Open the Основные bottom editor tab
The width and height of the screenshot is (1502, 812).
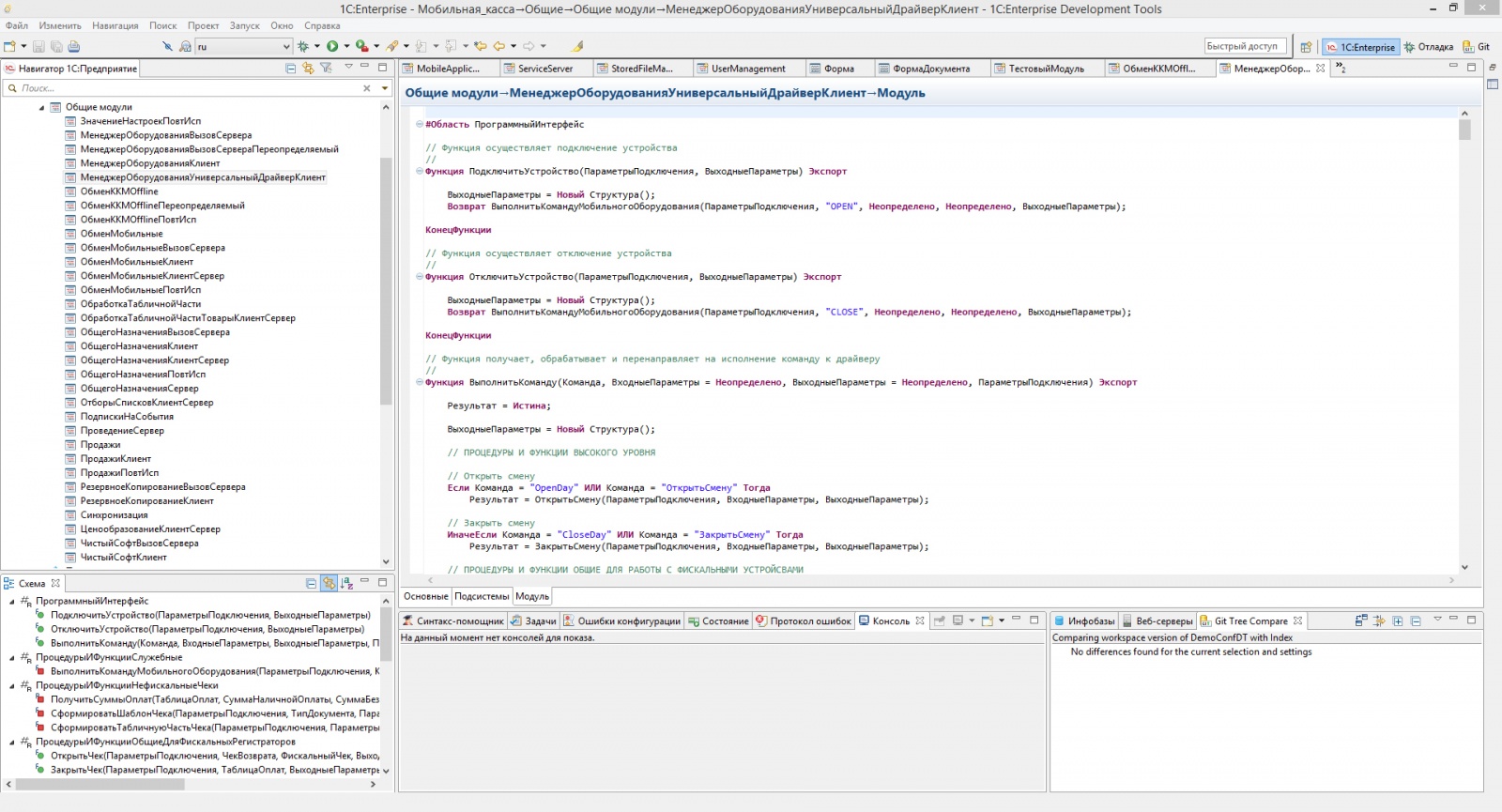coord(425,596)
